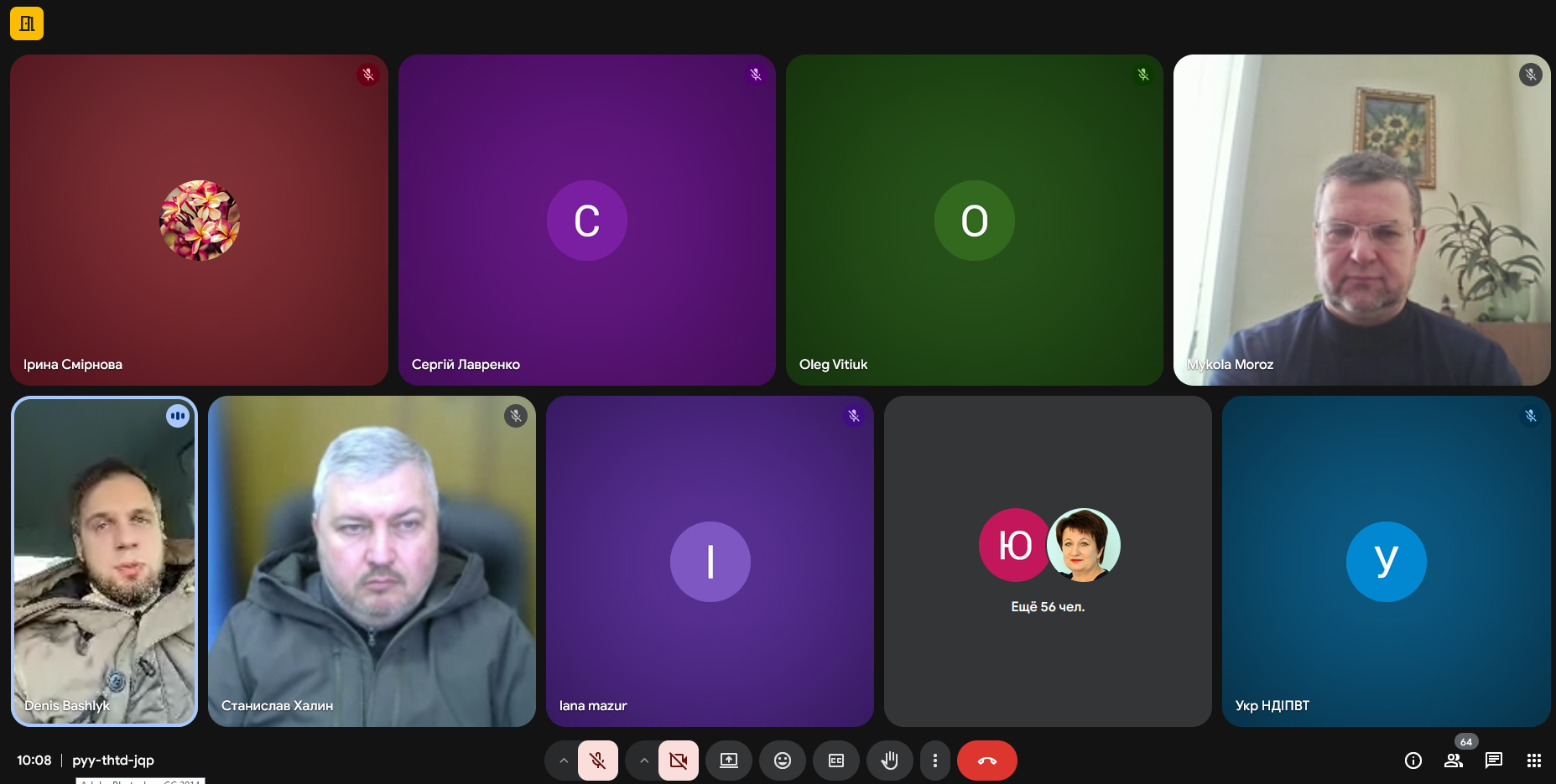Screen dimensions: 1556x784
Task: Click Denis Bashlyk speaking video tile
Action: tap(104, 561)
